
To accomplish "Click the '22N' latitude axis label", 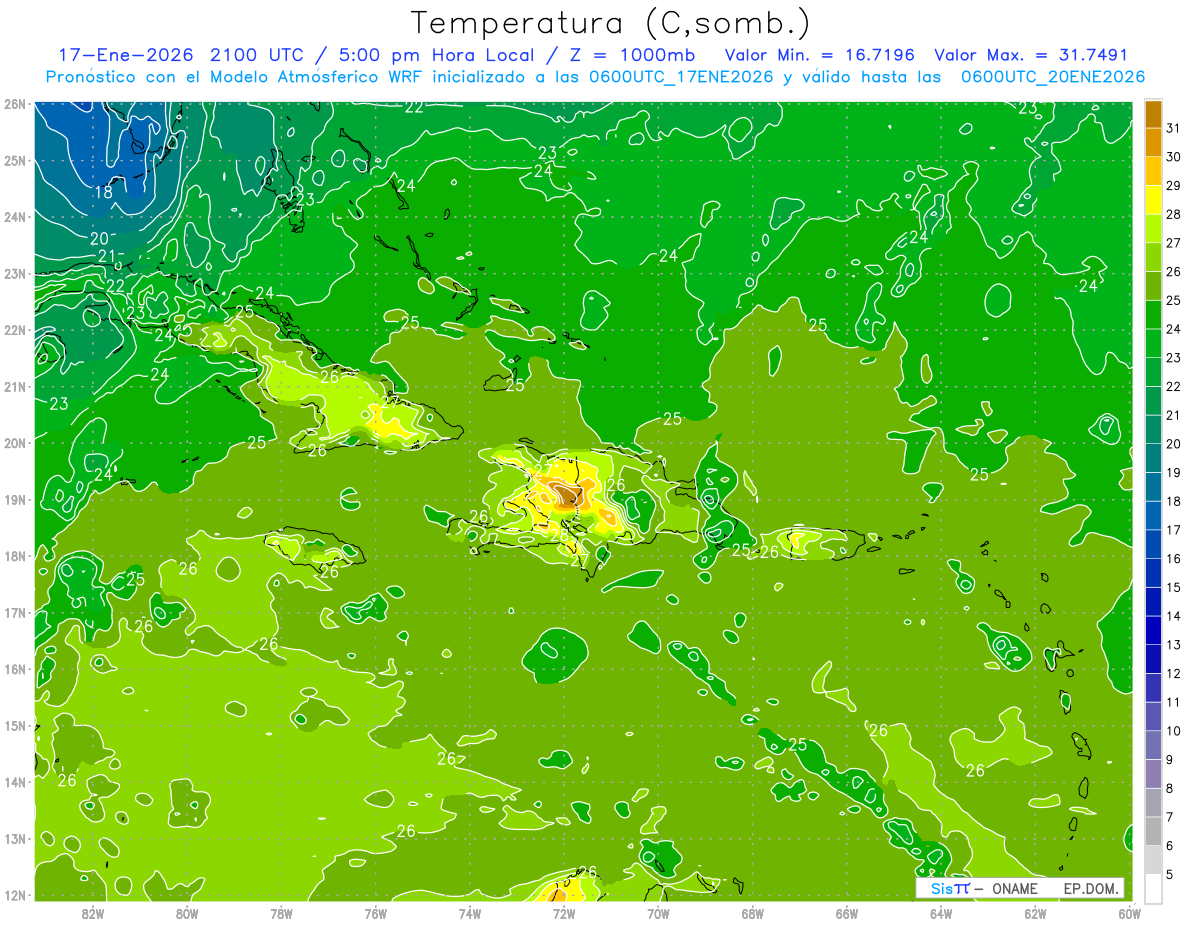I will pyautogui.click(x=15, y=330).
